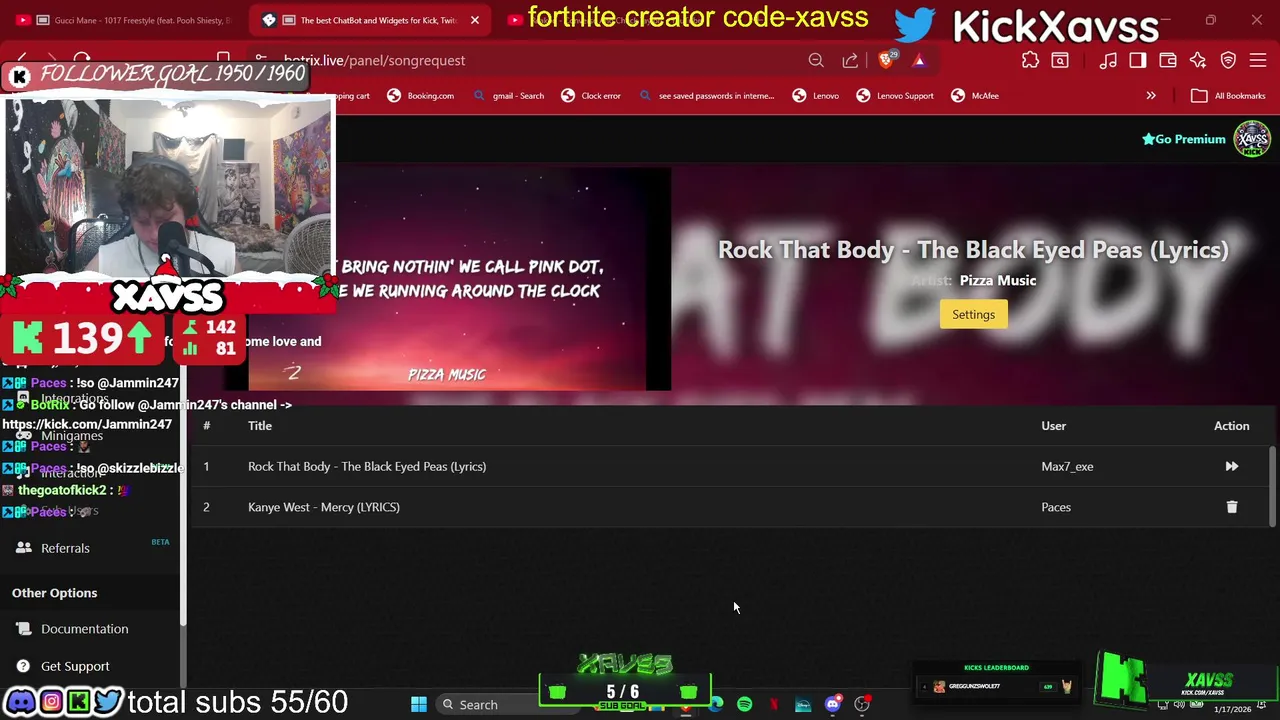This screenshot has width=1280, height=720.
Task: Open the Leo AI sparkle icon
Action: click(1198, 60)
